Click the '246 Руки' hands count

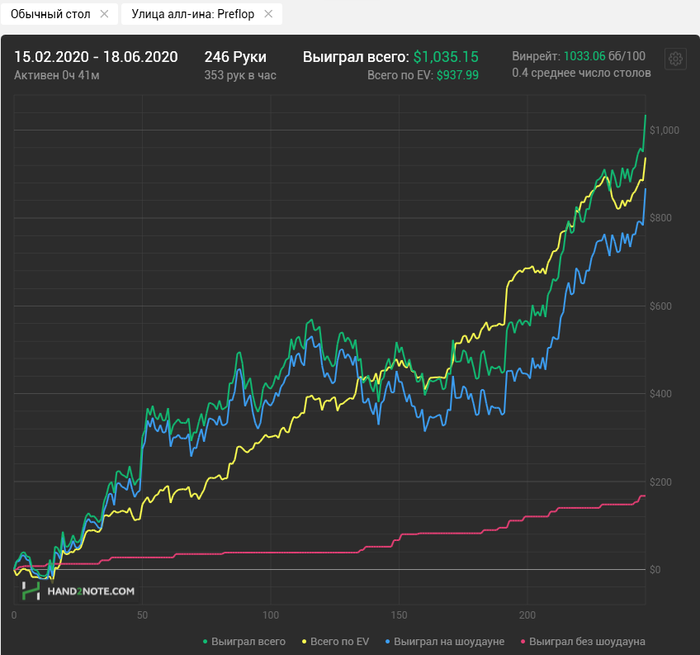coord(235,57)
